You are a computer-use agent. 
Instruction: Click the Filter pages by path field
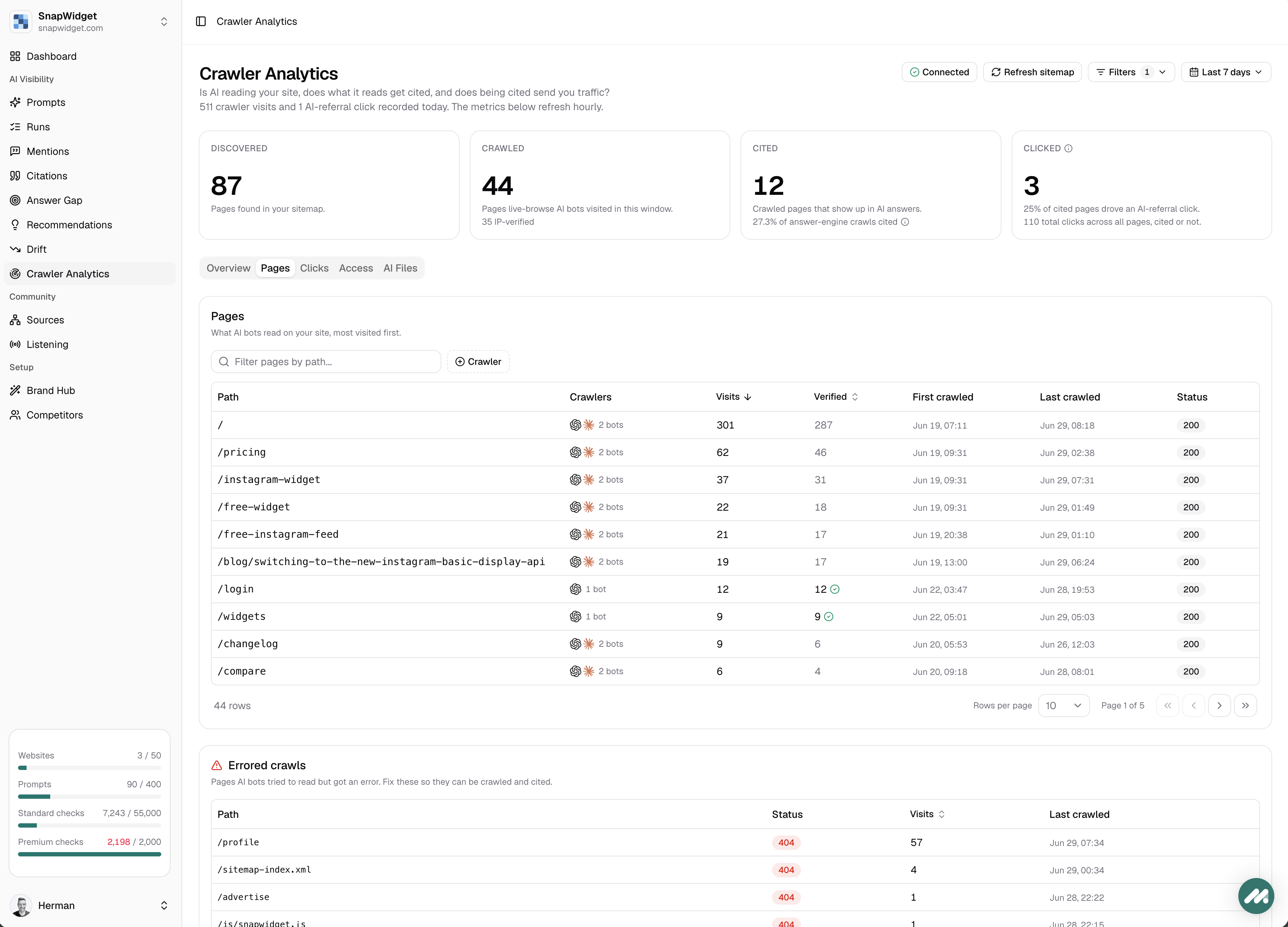click(326, 362)
